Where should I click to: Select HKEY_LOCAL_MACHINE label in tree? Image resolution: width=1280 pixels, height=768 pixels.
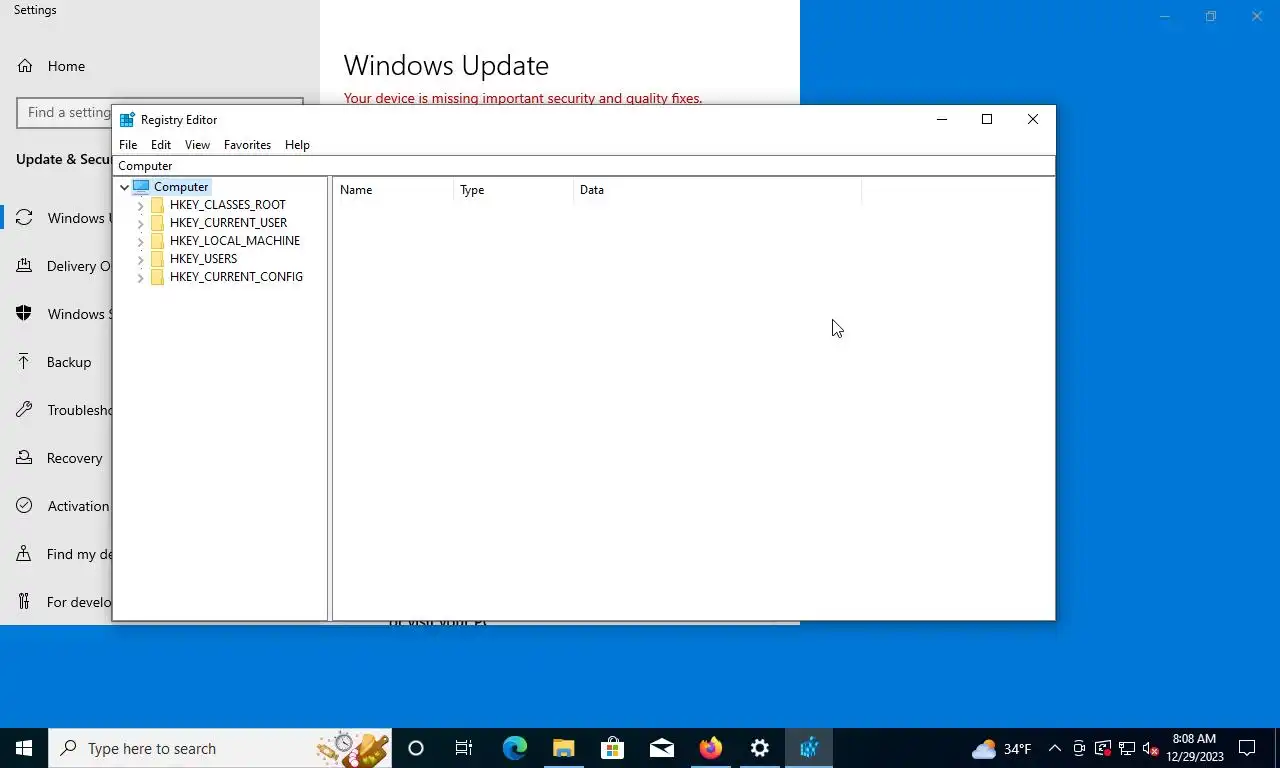[235, 241]
